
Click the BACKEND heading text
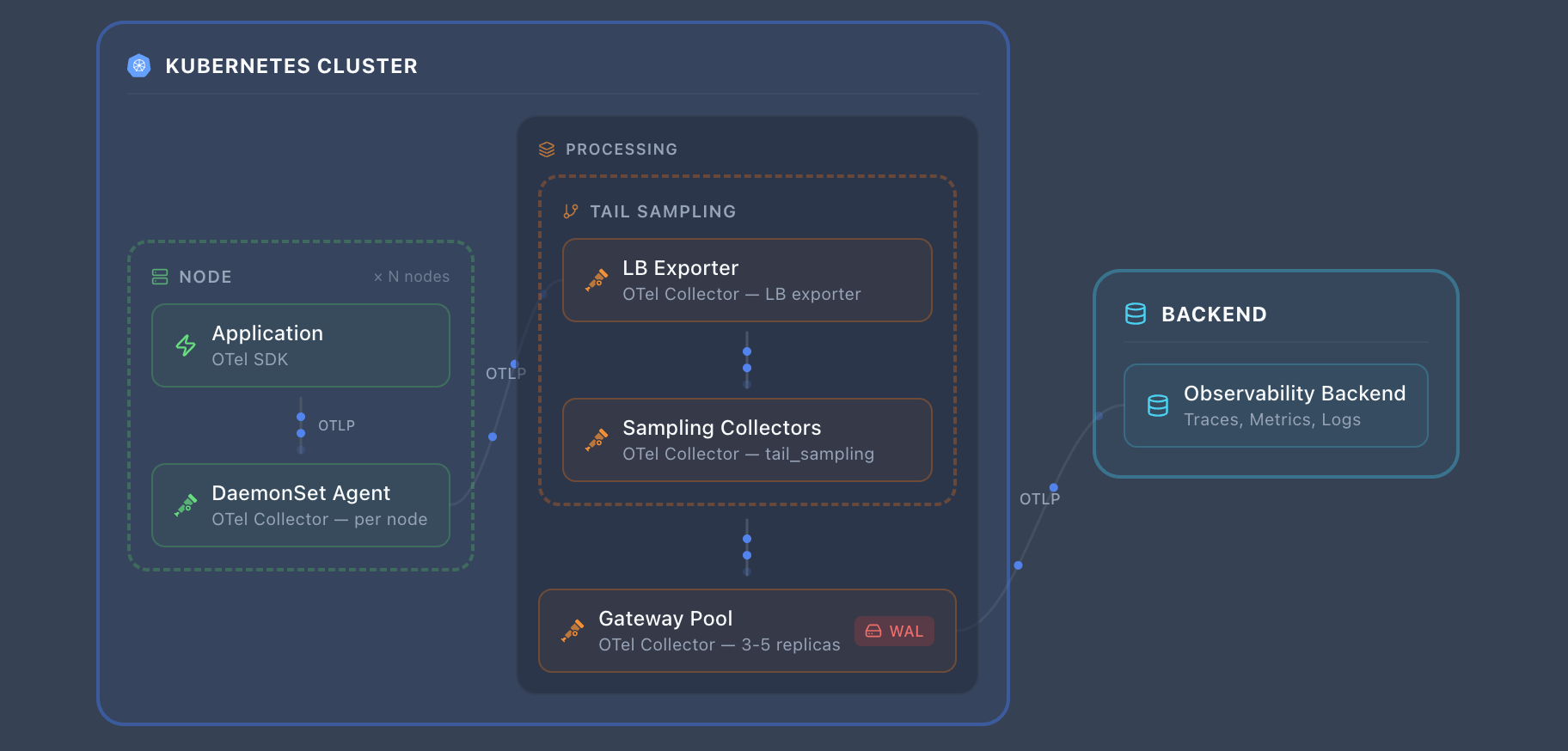click(x=1214, y=314)
